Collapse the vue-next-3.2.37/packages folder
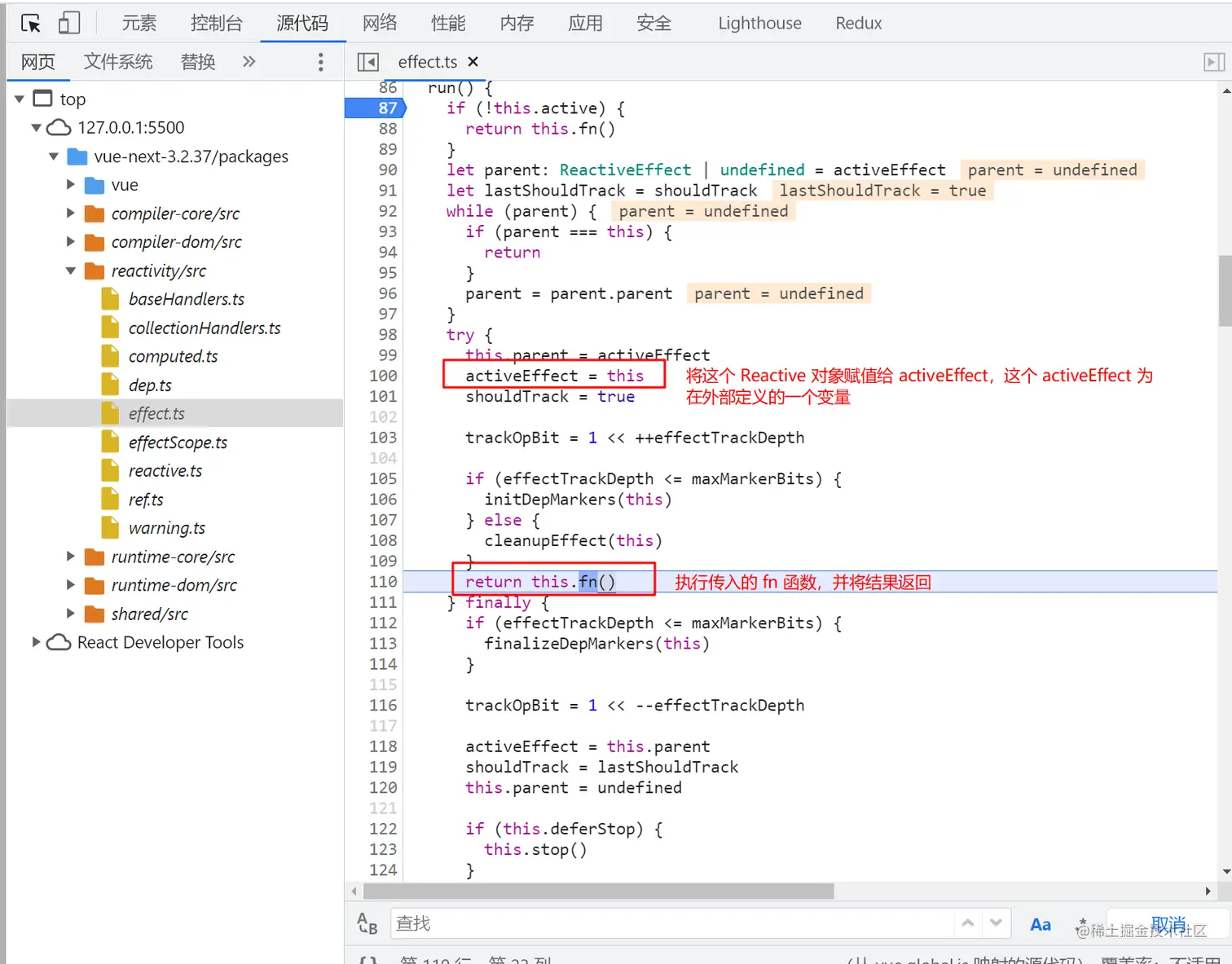1232x964 pixels. click(54, 156)
